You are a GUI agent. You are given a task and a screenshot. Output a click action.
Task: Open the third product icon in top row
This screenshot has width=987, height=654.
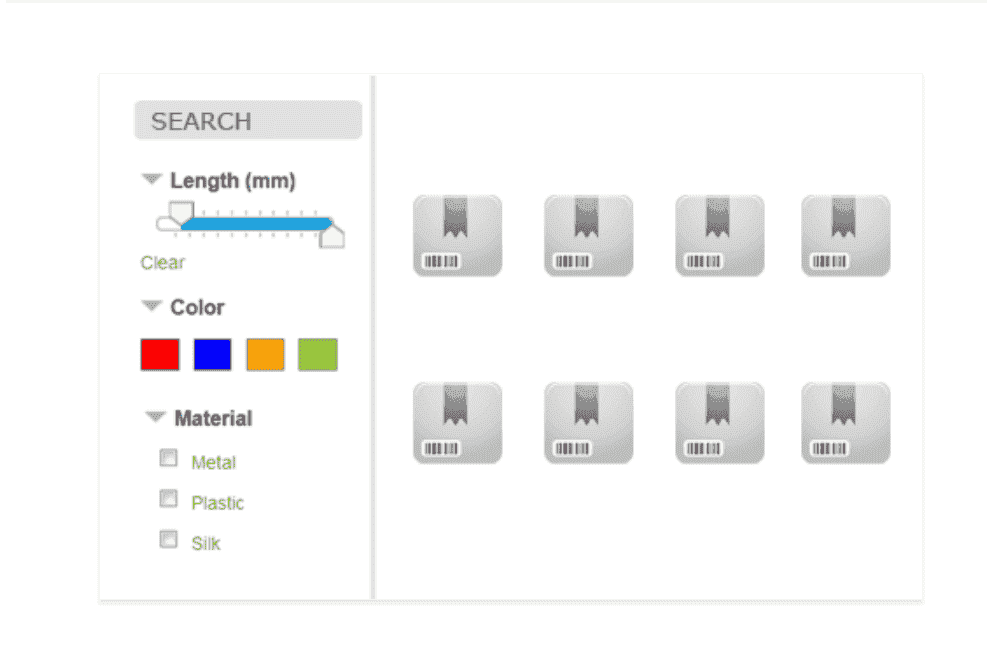(719, 236)
